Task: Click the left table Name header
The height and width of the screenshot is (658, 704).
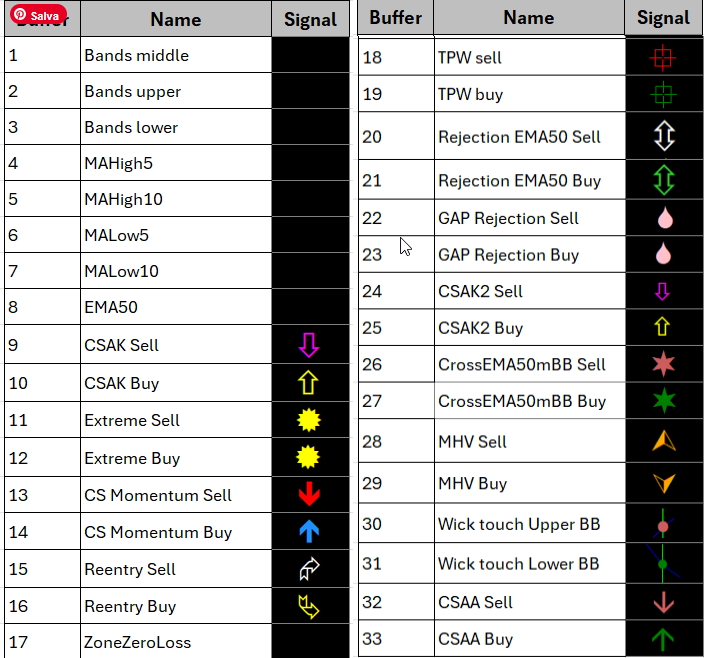Action: 176,19
